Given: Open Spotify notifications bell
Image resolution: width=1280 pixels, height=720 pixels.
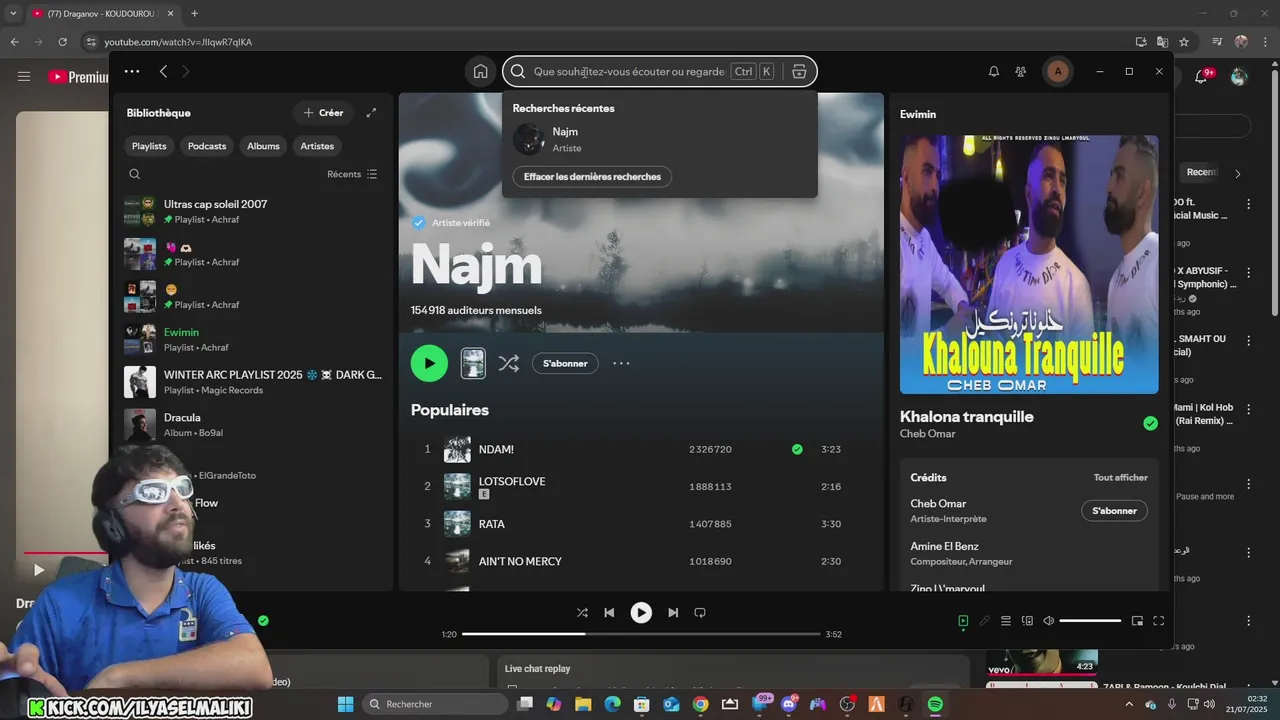Looking at the screenshot, I should tap(994, 71).
